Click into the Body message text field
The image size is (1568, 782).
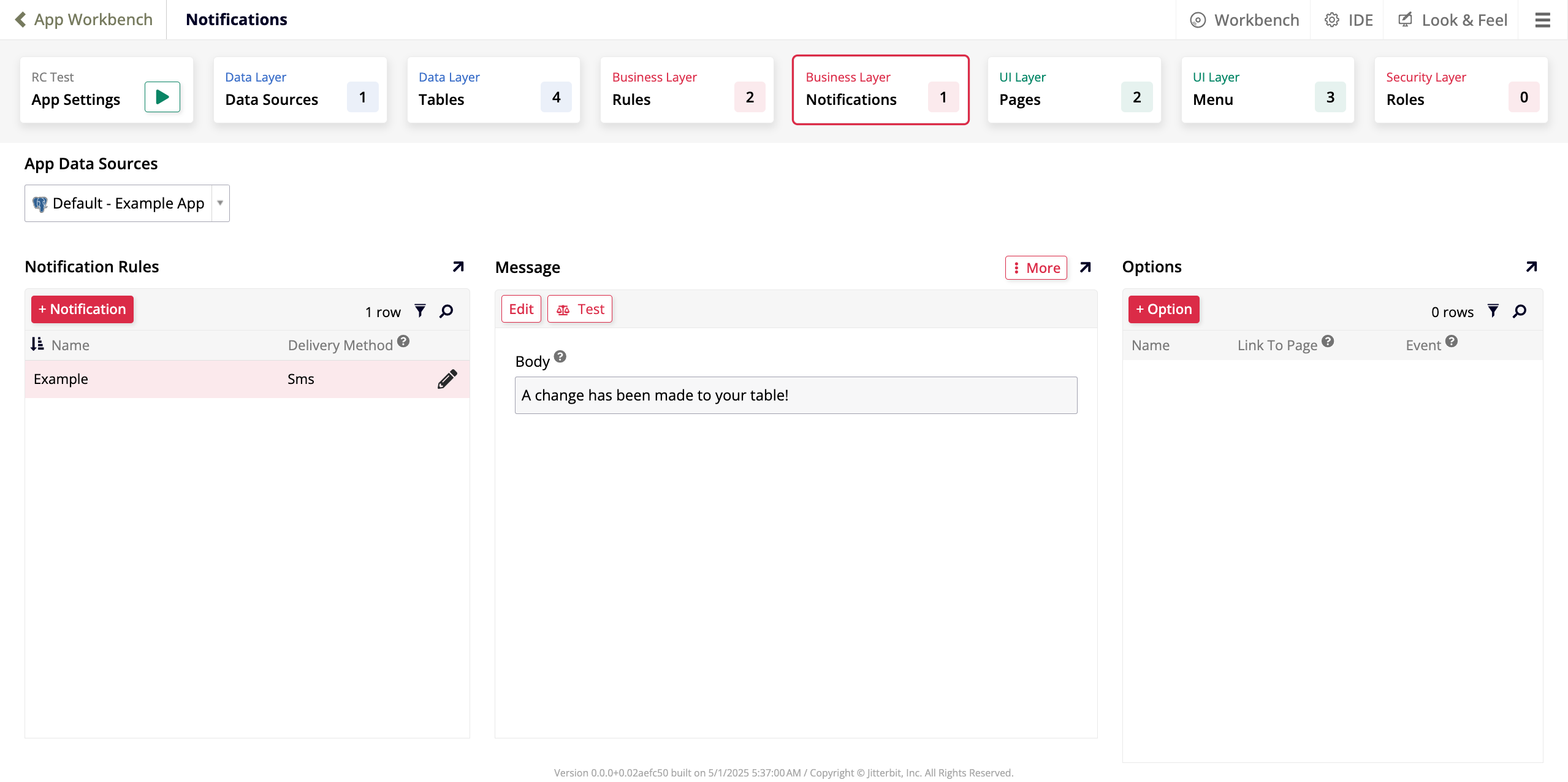tap(796, 395)
